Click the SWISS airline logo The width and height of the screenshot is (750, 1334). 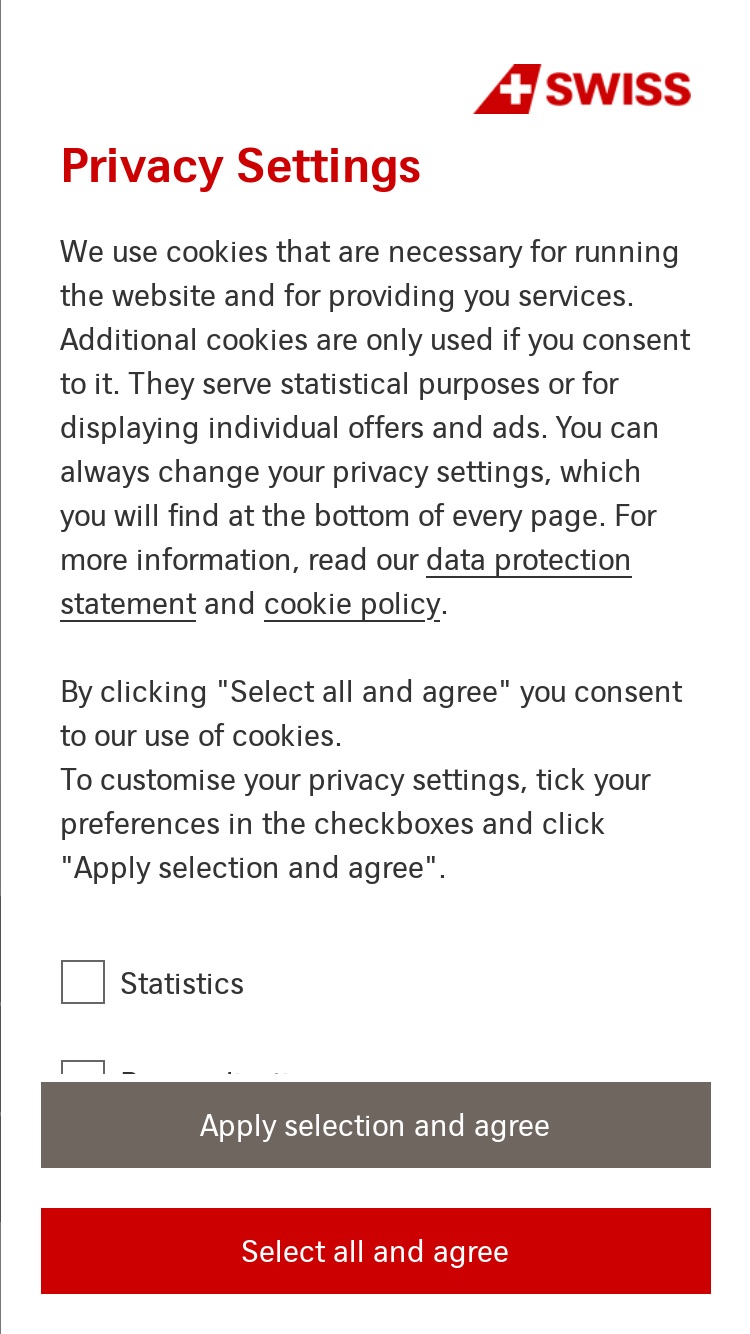(582, 89)
